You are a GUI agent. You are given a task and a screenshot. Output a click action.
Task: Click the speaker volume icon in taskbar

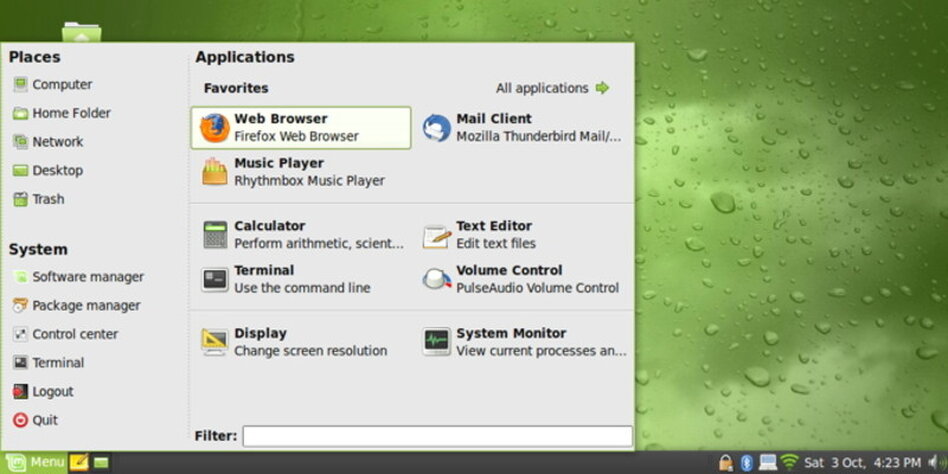pyautogui.click(x=934, y=463)
